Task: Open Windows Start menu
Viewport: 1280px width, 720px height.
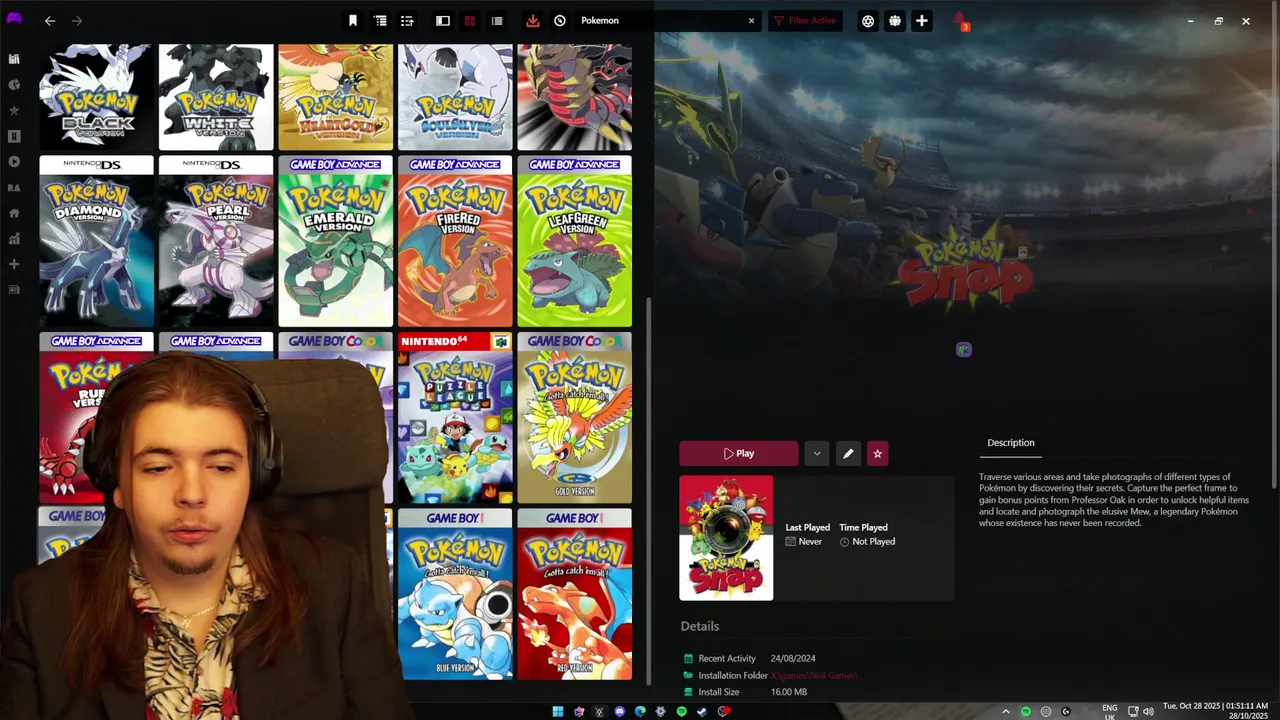Action: (x=558, y=712)
